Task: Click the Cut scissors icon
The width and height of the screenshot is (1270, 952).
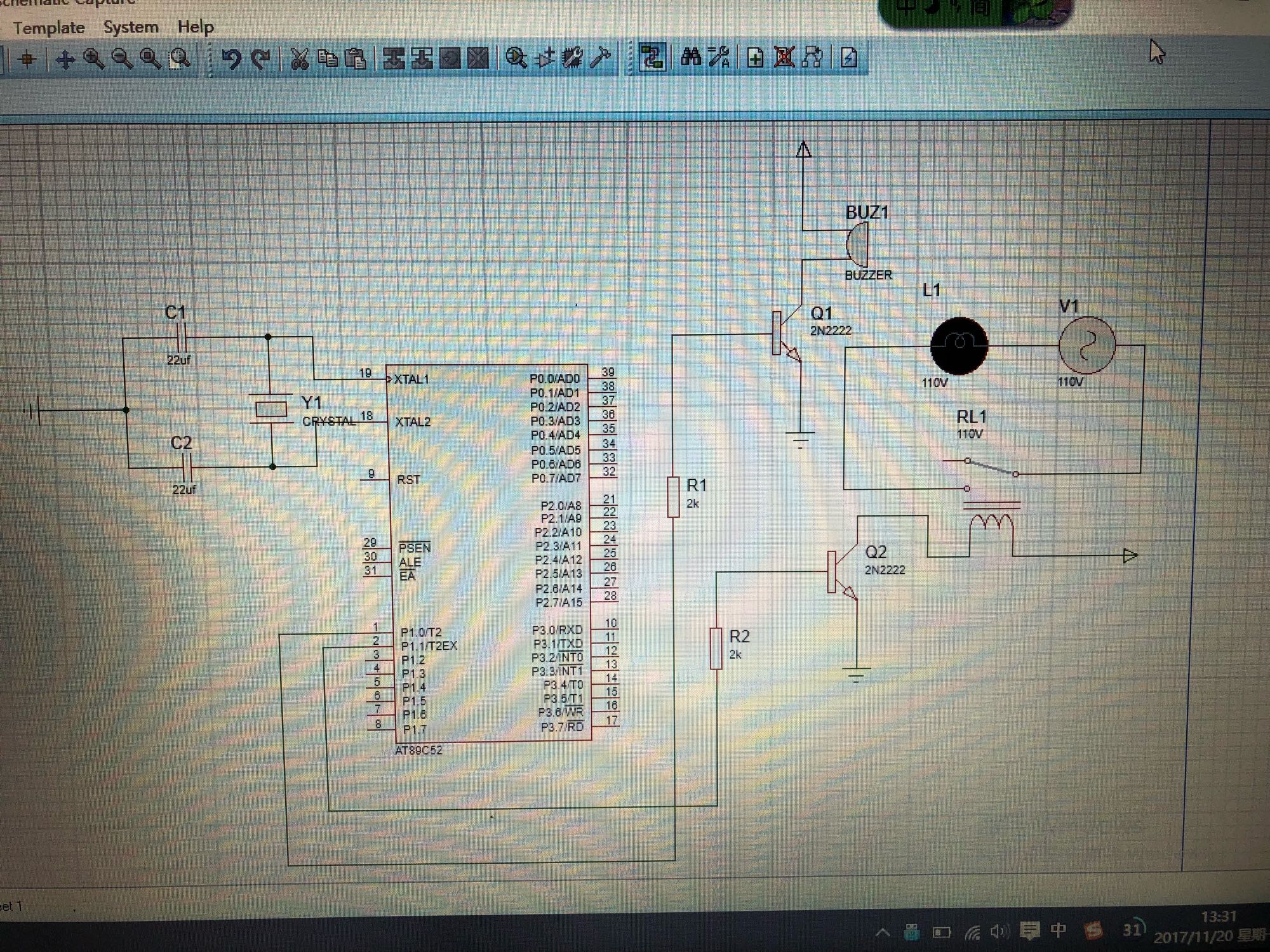Action: [298, 59]
